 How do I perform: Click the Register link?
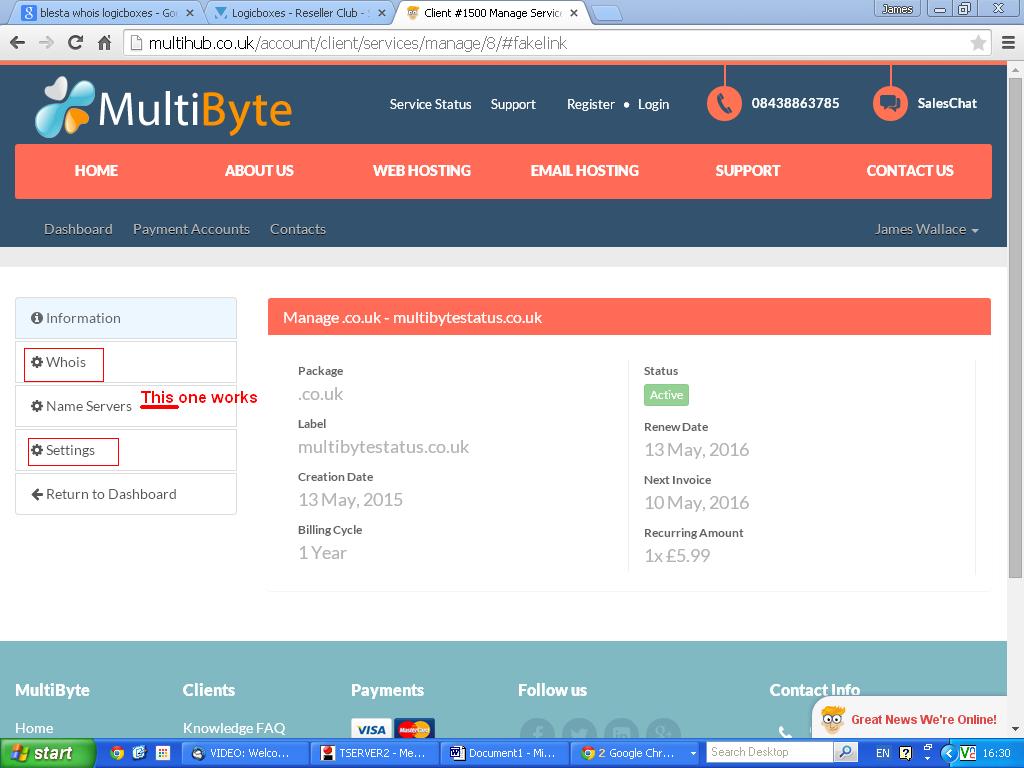(x=590, y=104)
